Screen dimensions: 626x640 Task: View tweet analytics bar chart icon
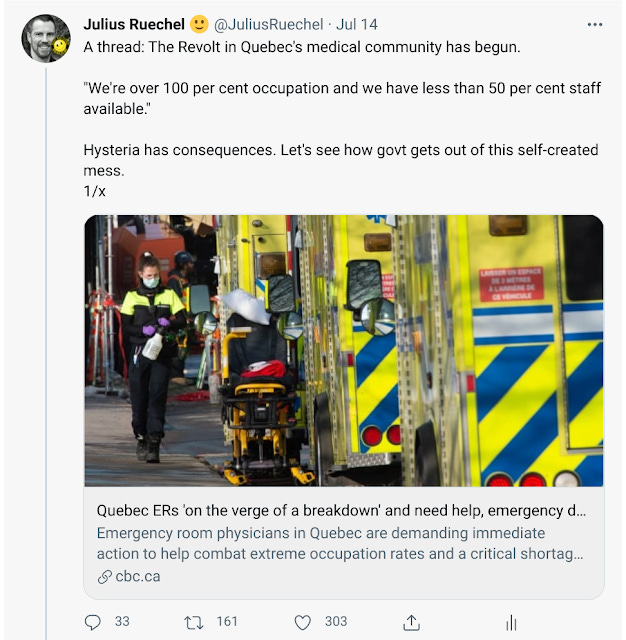coord(511,623)
